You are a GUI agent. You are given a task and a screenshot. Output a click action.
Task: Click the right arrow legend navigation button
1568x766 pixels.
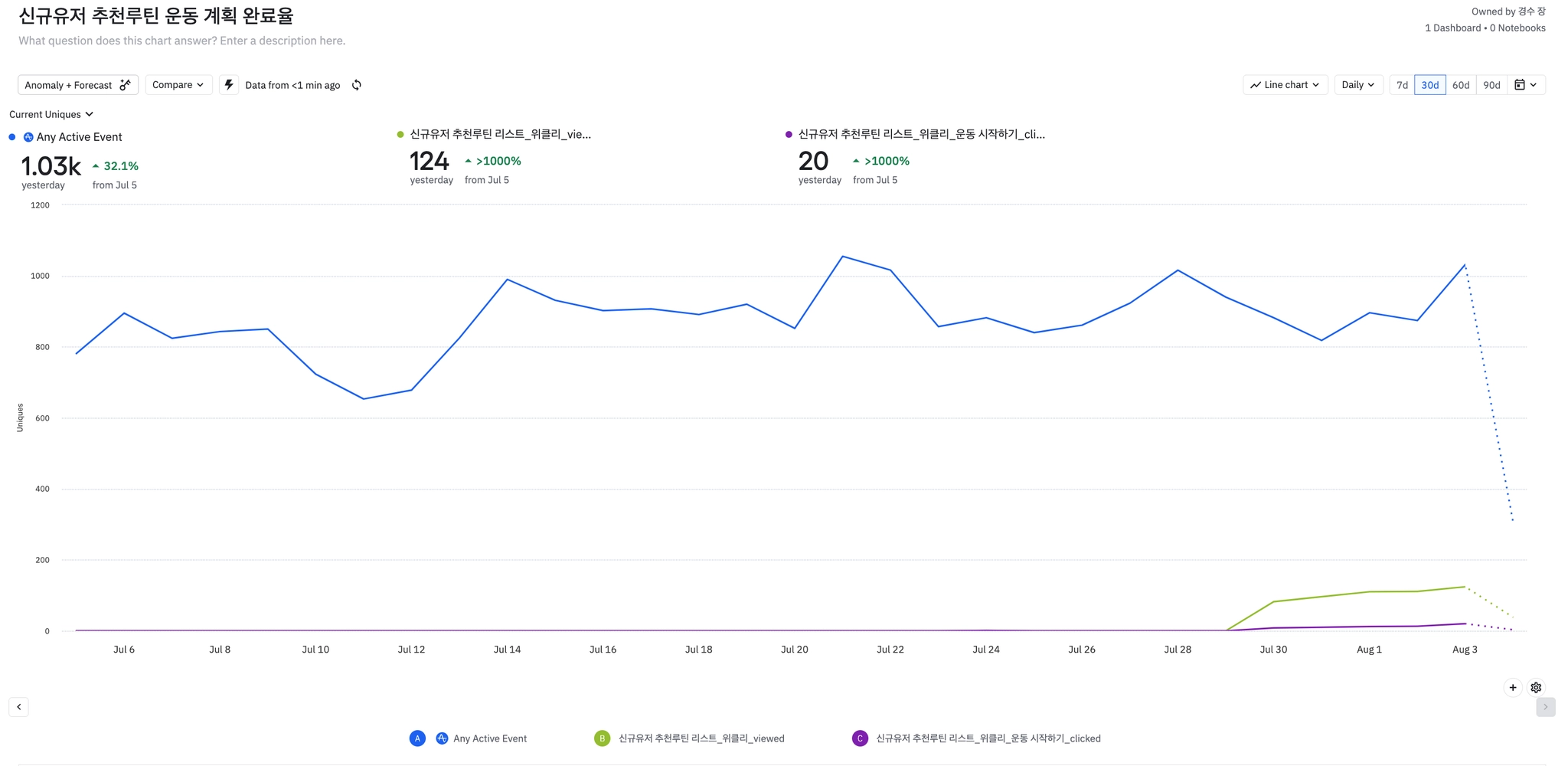(1545, 707)
